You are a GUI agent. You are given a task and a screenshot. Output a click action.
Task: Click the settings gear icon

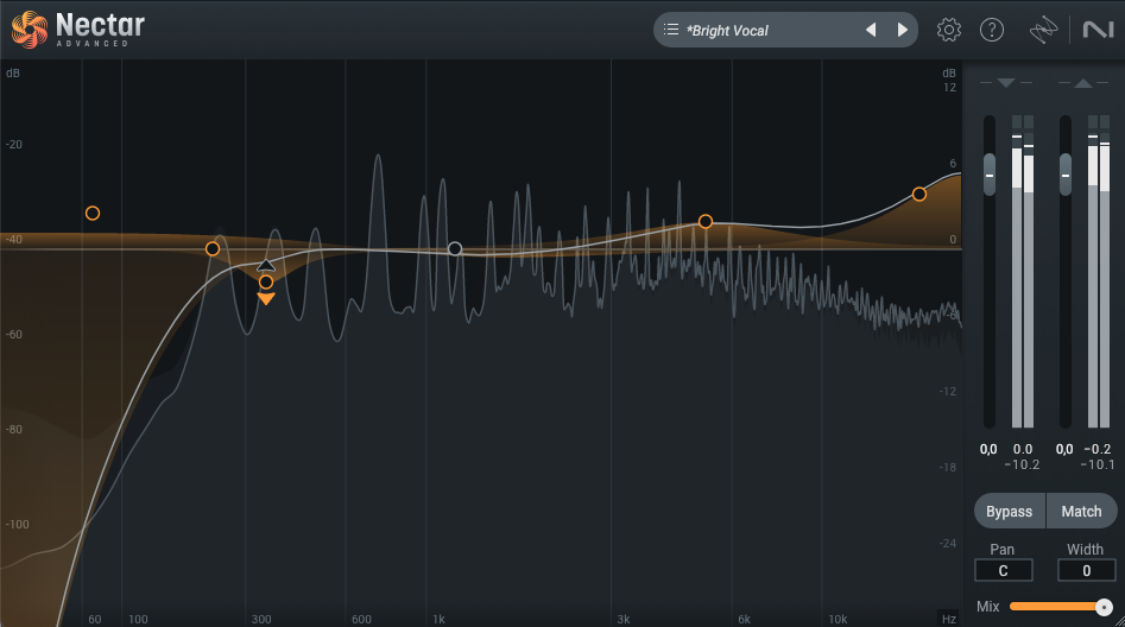pyautogui.click(x=948, y=29)
